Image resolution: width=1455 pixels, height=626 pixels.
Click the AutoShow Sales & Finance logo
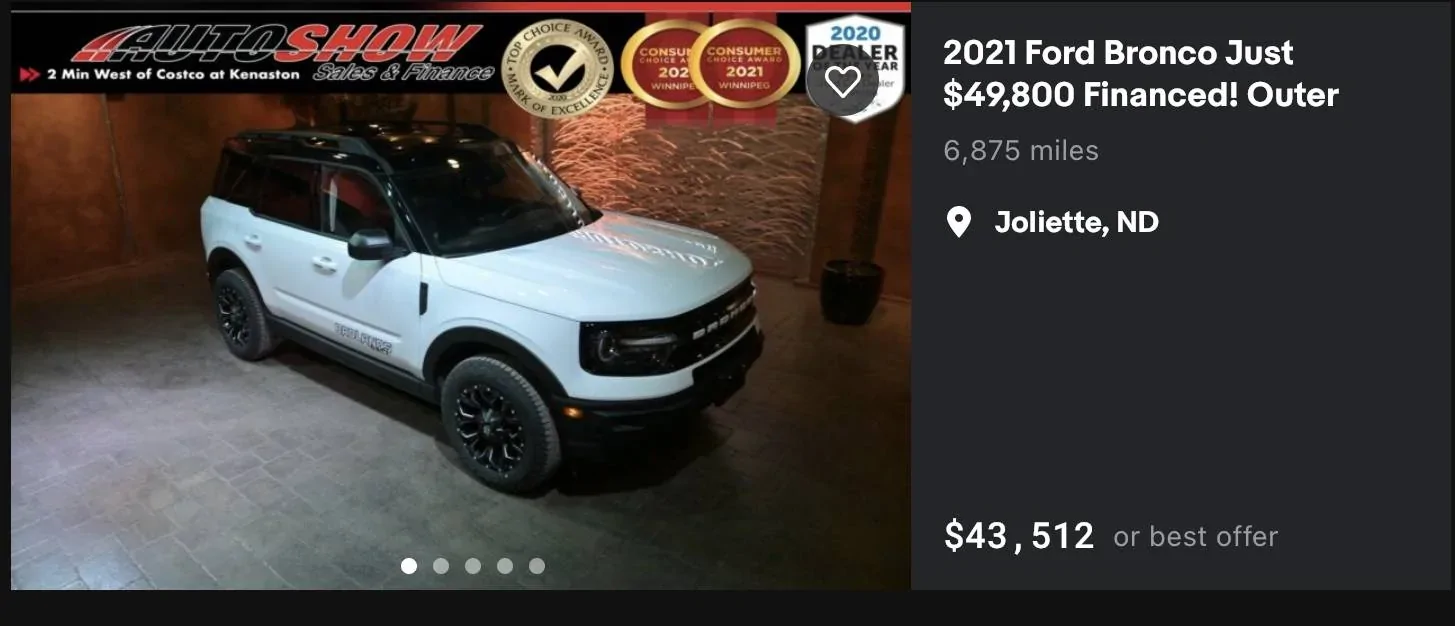(282, 51)
